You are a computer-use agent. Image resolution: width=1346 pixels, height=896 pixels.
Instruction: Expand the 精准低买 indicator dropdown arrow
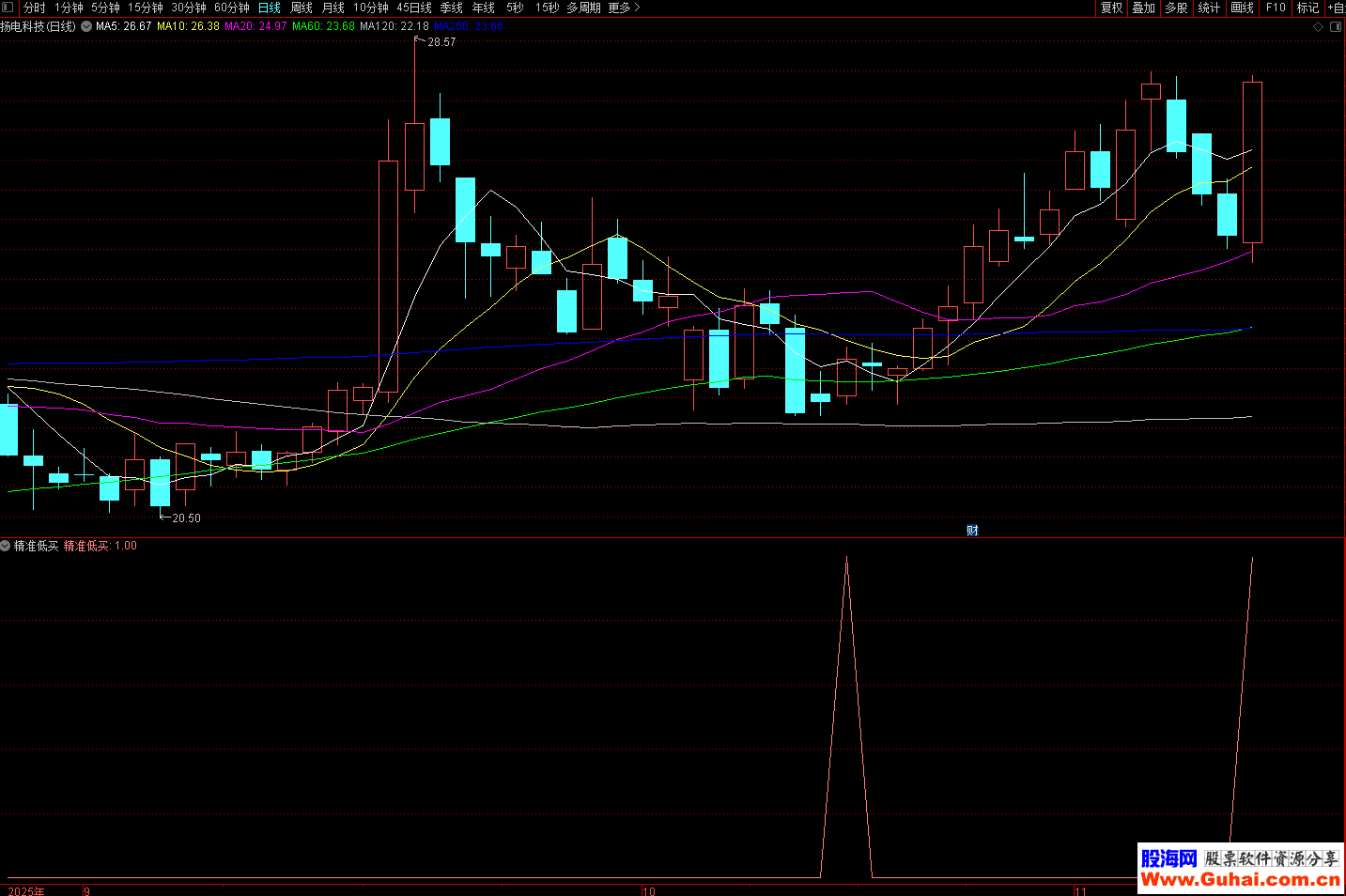(x=6, y=546)
